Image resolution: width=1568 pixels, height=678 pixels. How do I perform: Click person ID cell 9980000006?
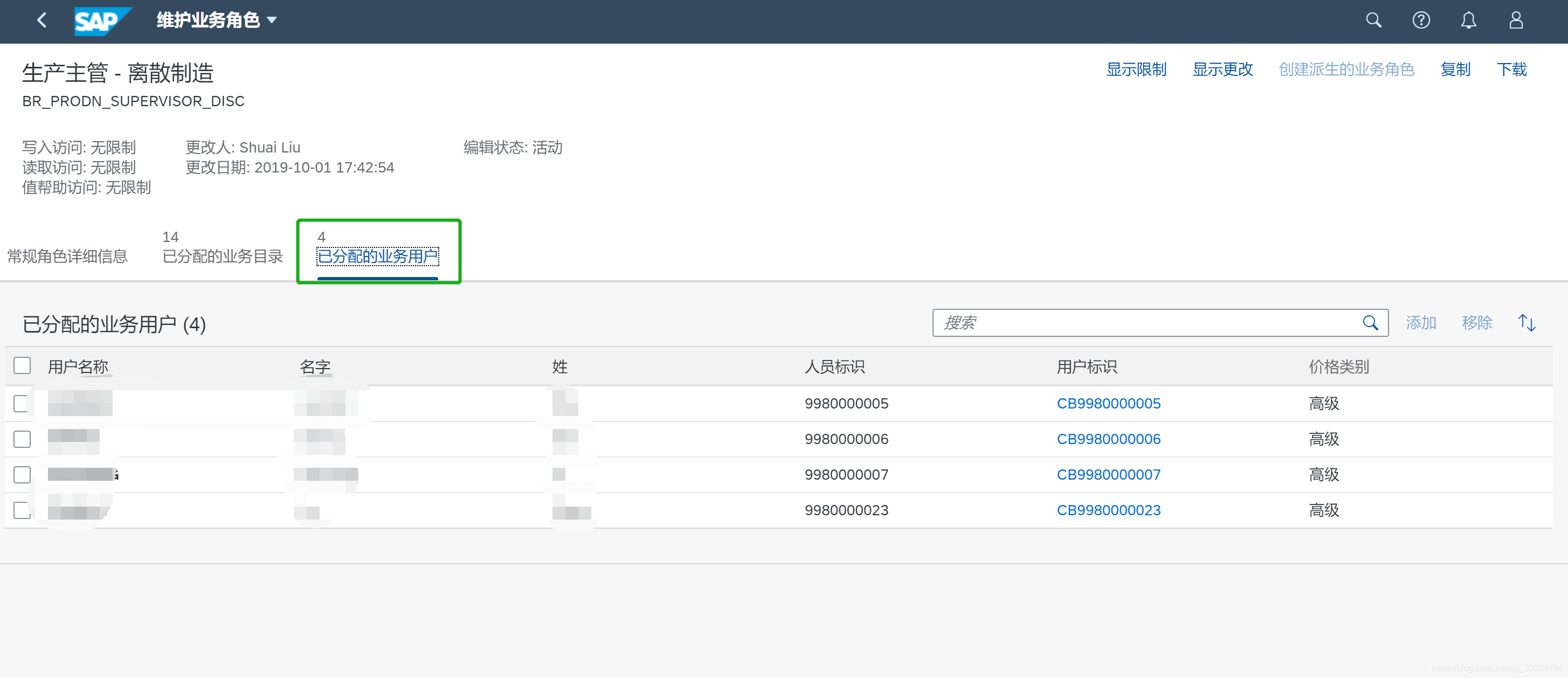point(847,439)
